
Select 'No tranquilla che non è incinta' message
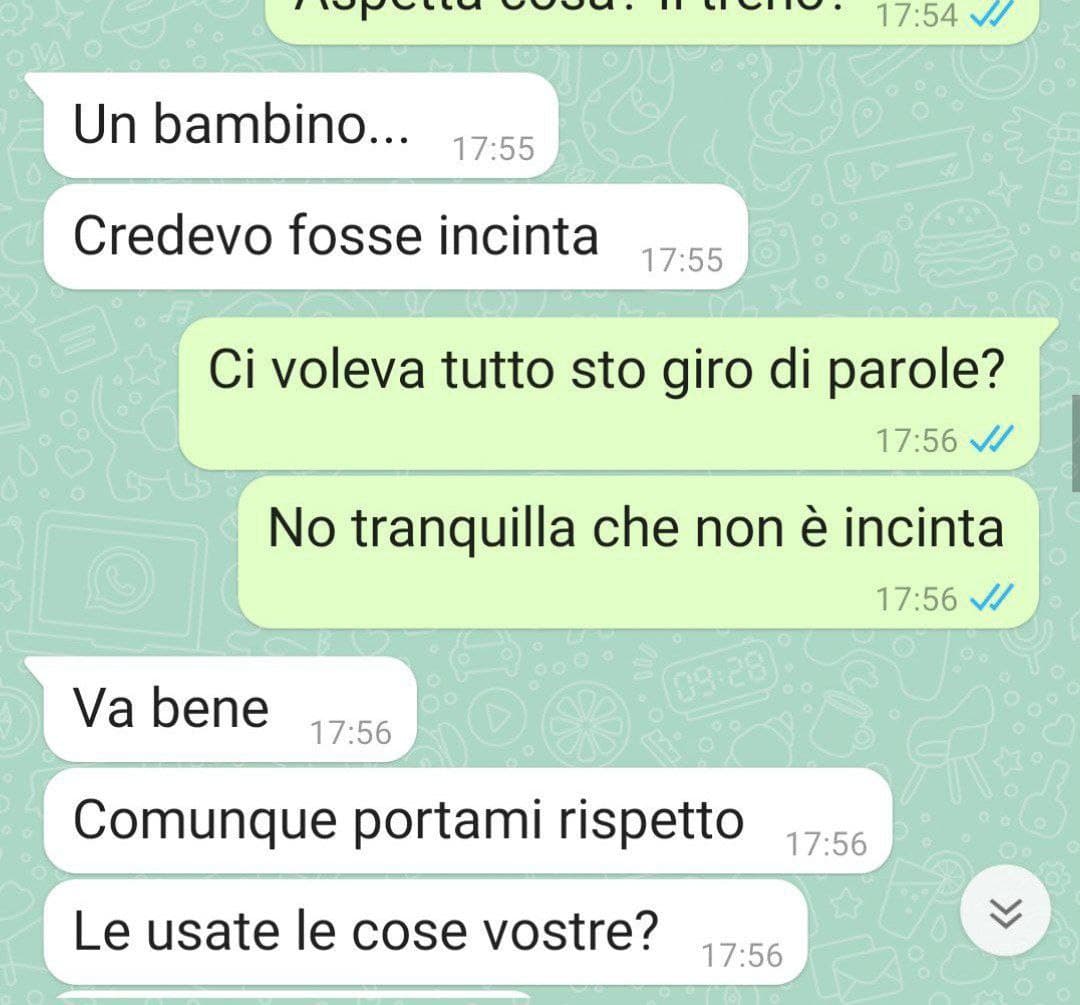(x=638, y=552)
